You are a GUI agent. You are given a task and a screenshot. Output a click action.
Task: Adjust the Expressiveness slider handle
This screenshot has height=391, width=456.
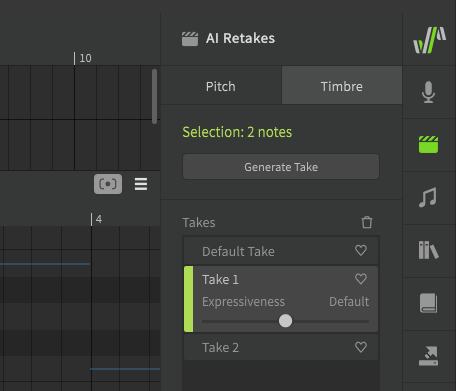pyautogui.click(x=285, y=321)
